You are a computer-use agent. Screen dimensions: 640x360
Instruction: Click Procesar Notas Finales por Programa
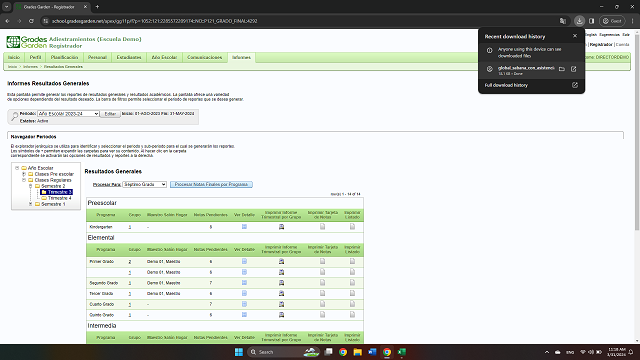pos(211,184)
